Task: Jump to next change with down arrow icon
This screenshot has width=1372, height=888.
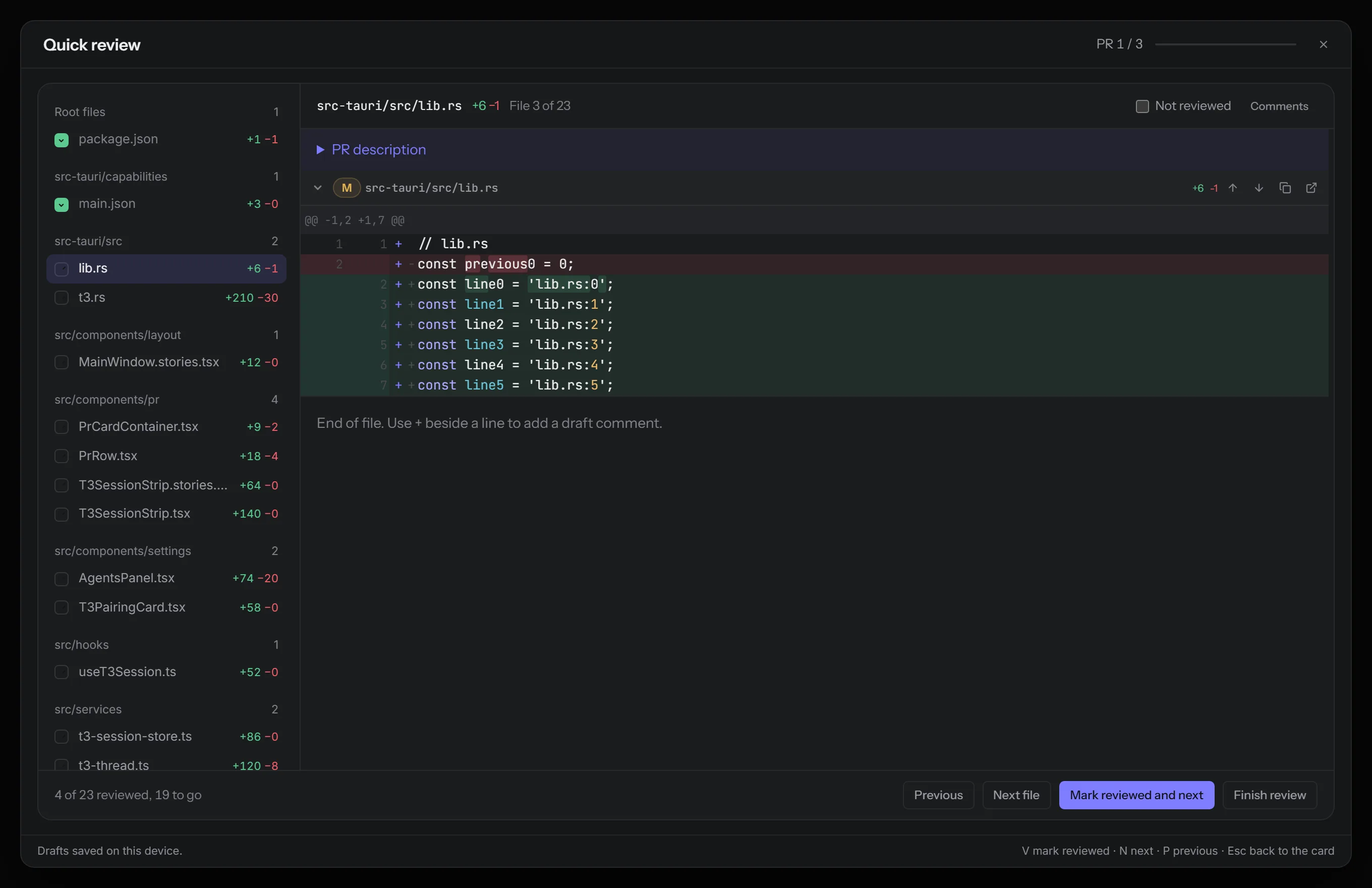Action: (1259, 188)
